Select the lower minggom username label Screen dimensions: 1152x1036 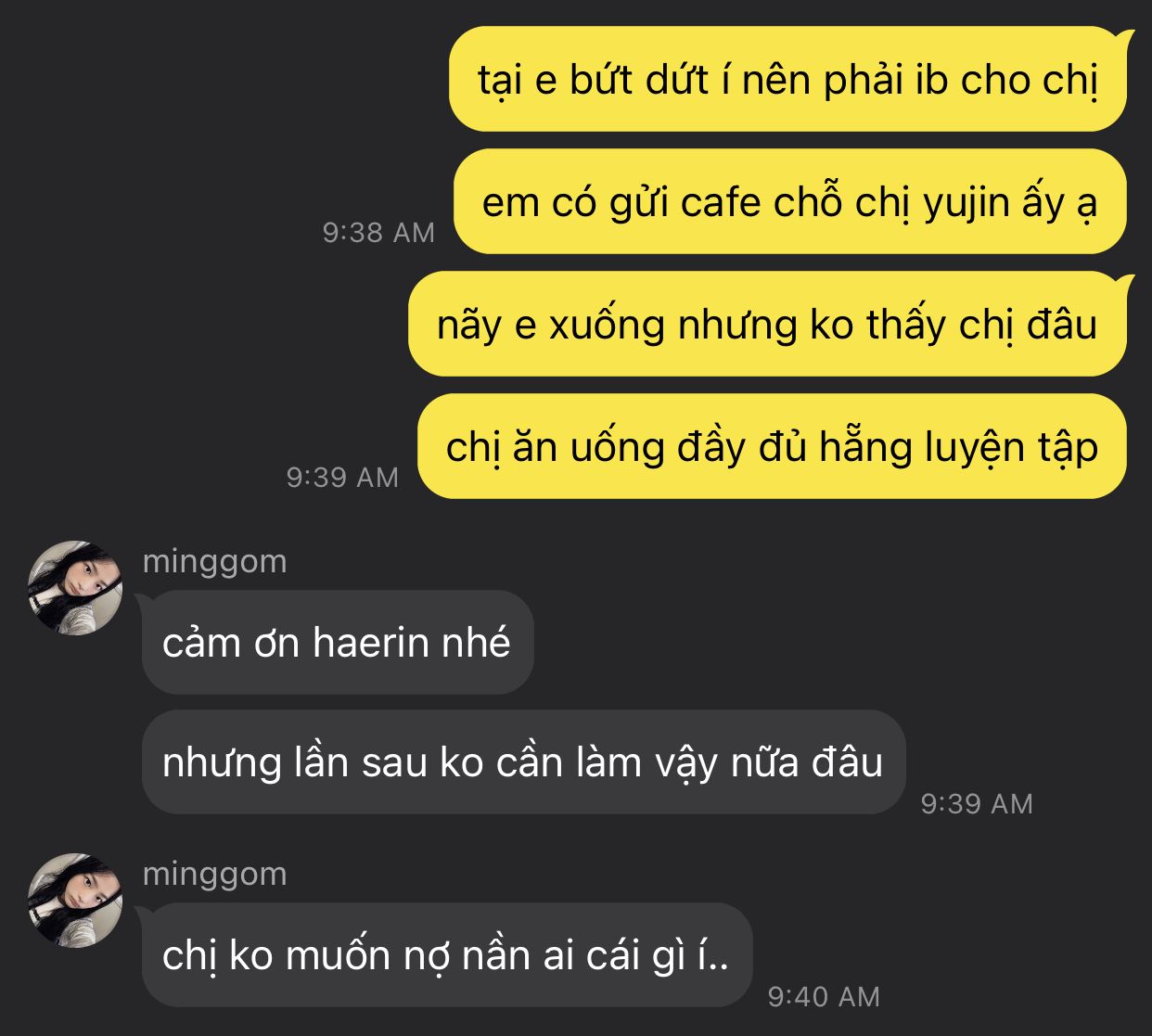215,875
